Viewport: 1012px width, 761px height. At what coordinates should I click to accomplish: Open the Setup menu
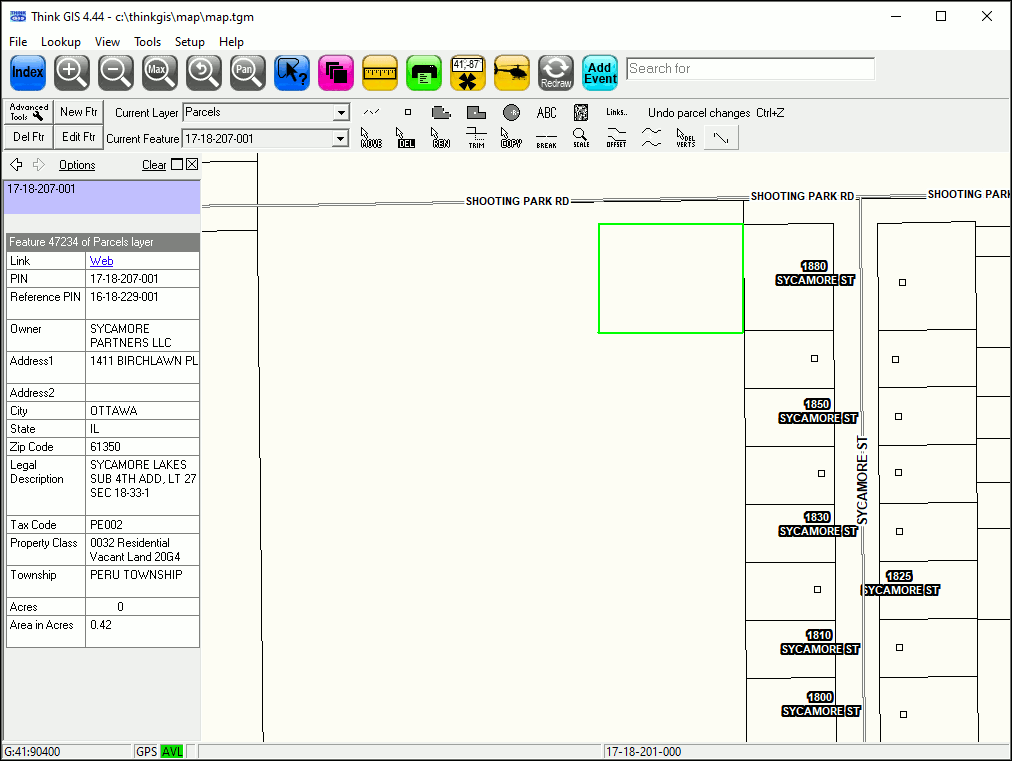(189, 42)
